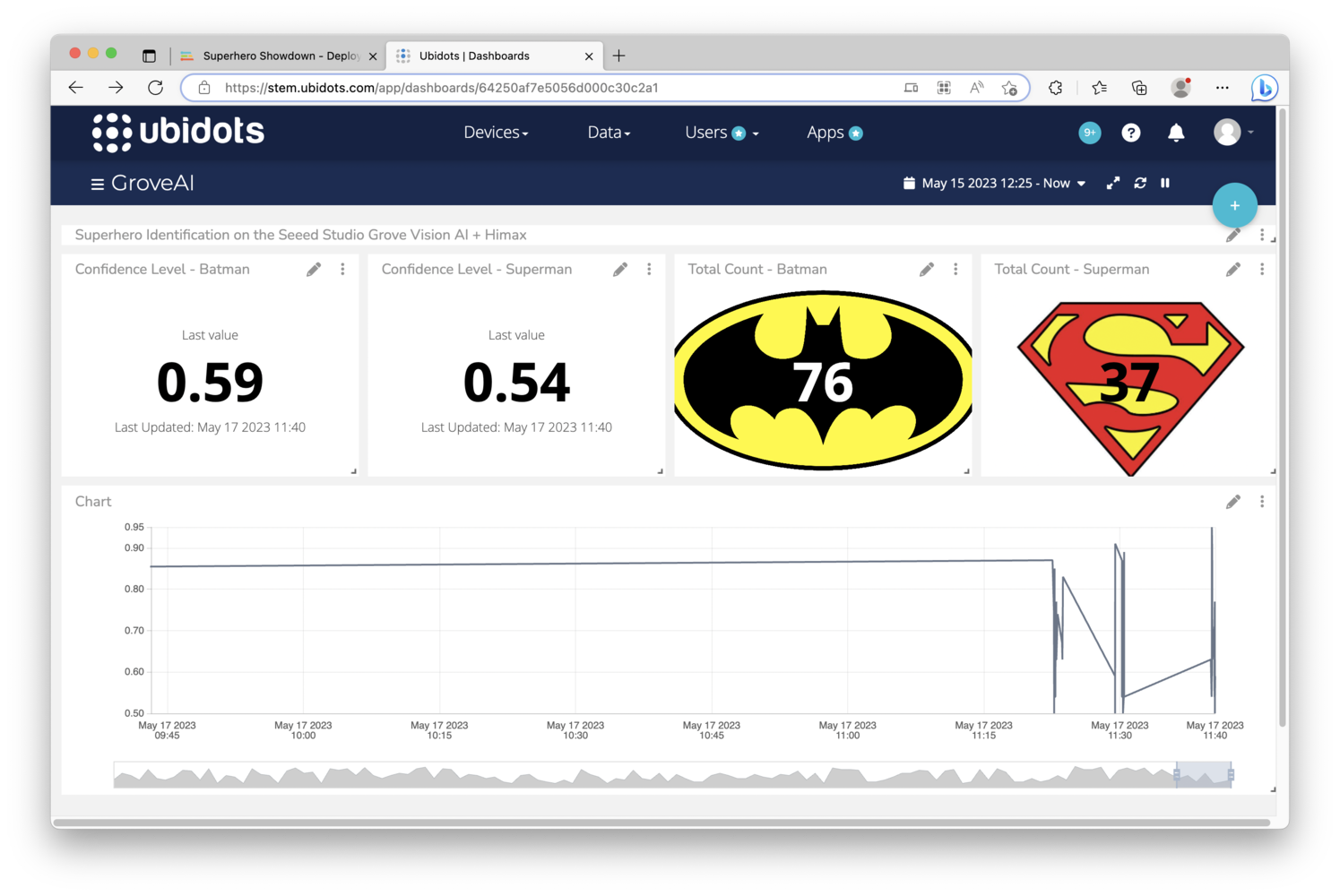Open browser collections icon
The image size is (1340, 896).
pyautogui.click(x=1139, y=88)
